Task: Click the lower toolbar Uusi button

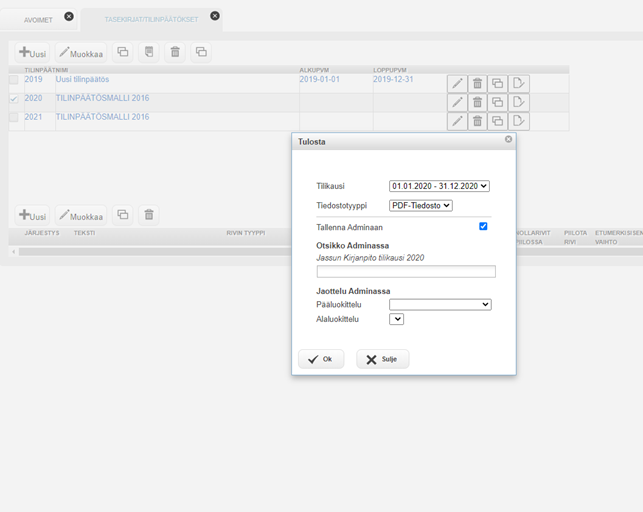Action: click(x=32, y=216)
